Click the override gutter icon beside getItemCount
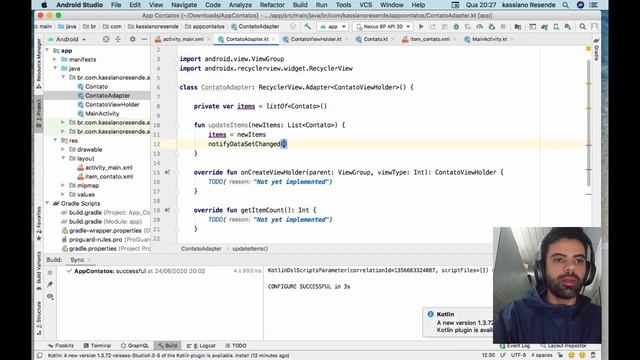640x360 pixels. click(x=167, y=210)
